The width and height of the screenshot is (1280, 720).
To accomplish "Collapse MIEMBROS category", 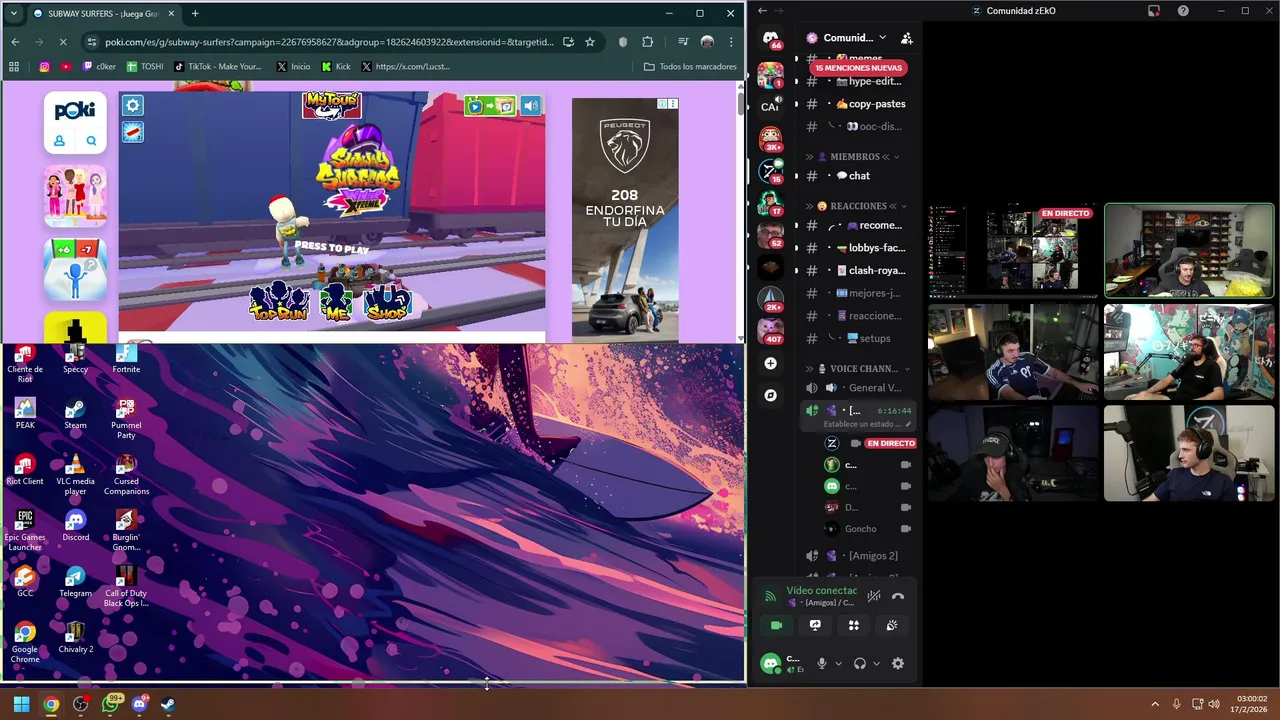I will 854,157.
